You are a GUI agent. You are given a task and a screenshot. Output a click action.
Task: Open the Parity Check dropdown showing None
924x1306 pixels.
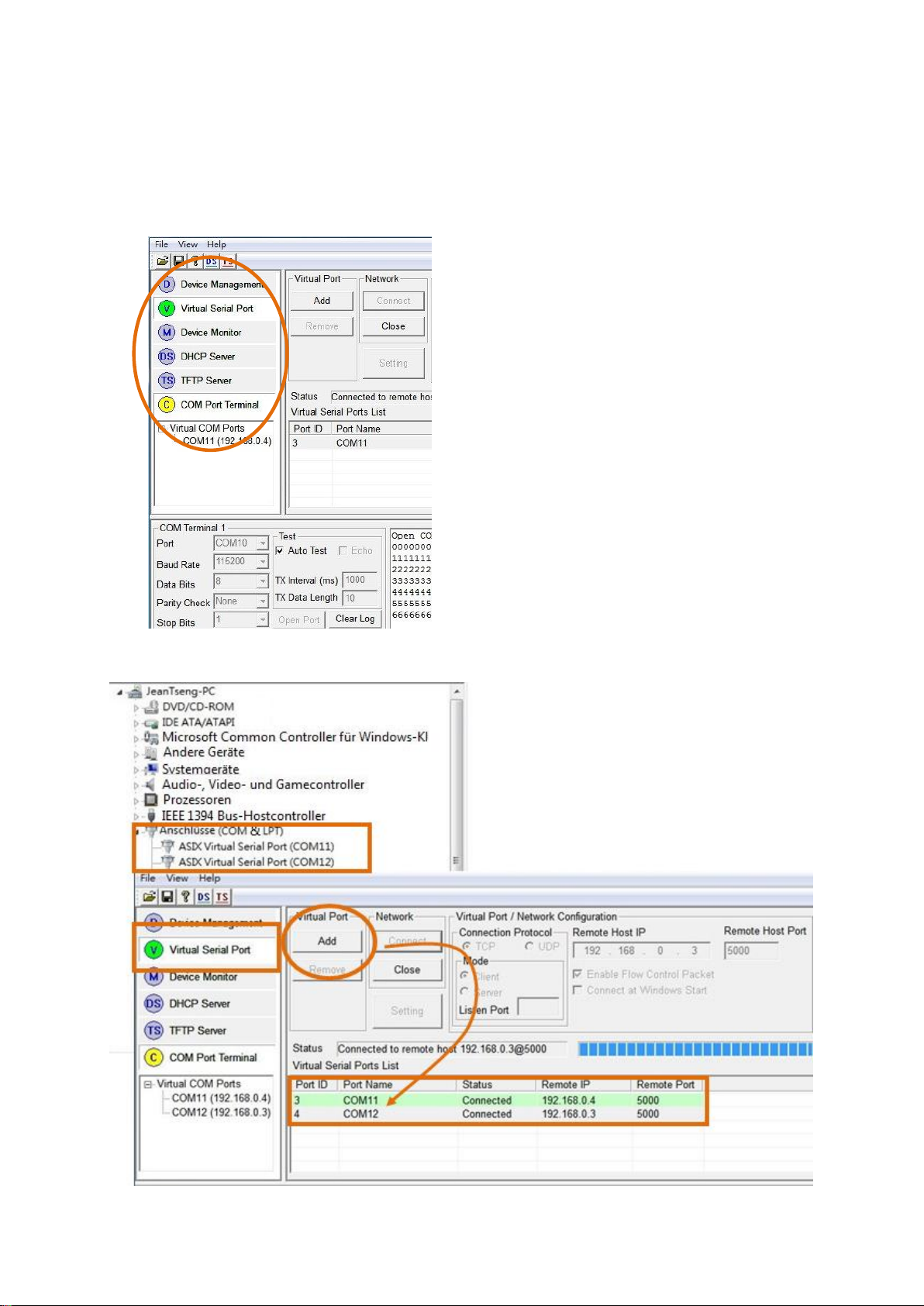263,602
